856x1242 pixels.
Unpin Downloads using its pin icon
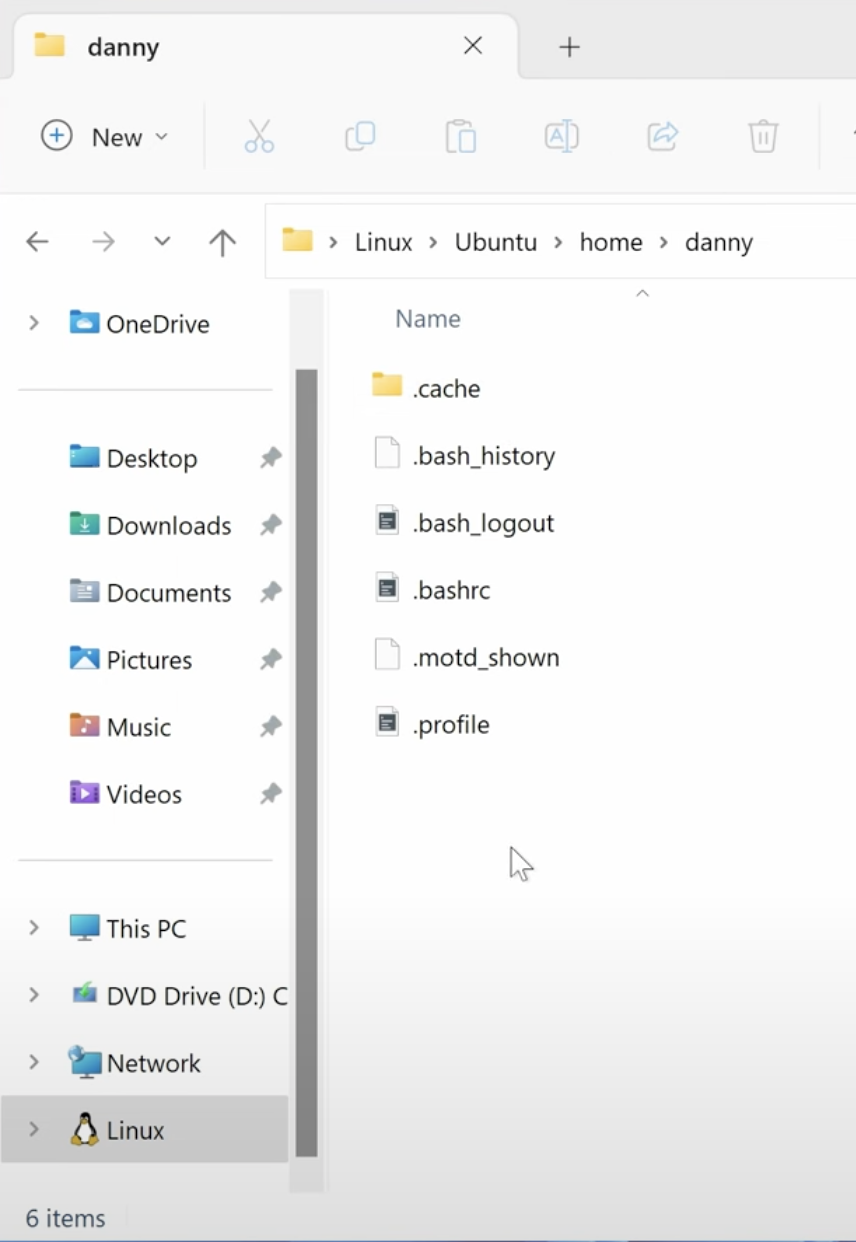[270, 525]
